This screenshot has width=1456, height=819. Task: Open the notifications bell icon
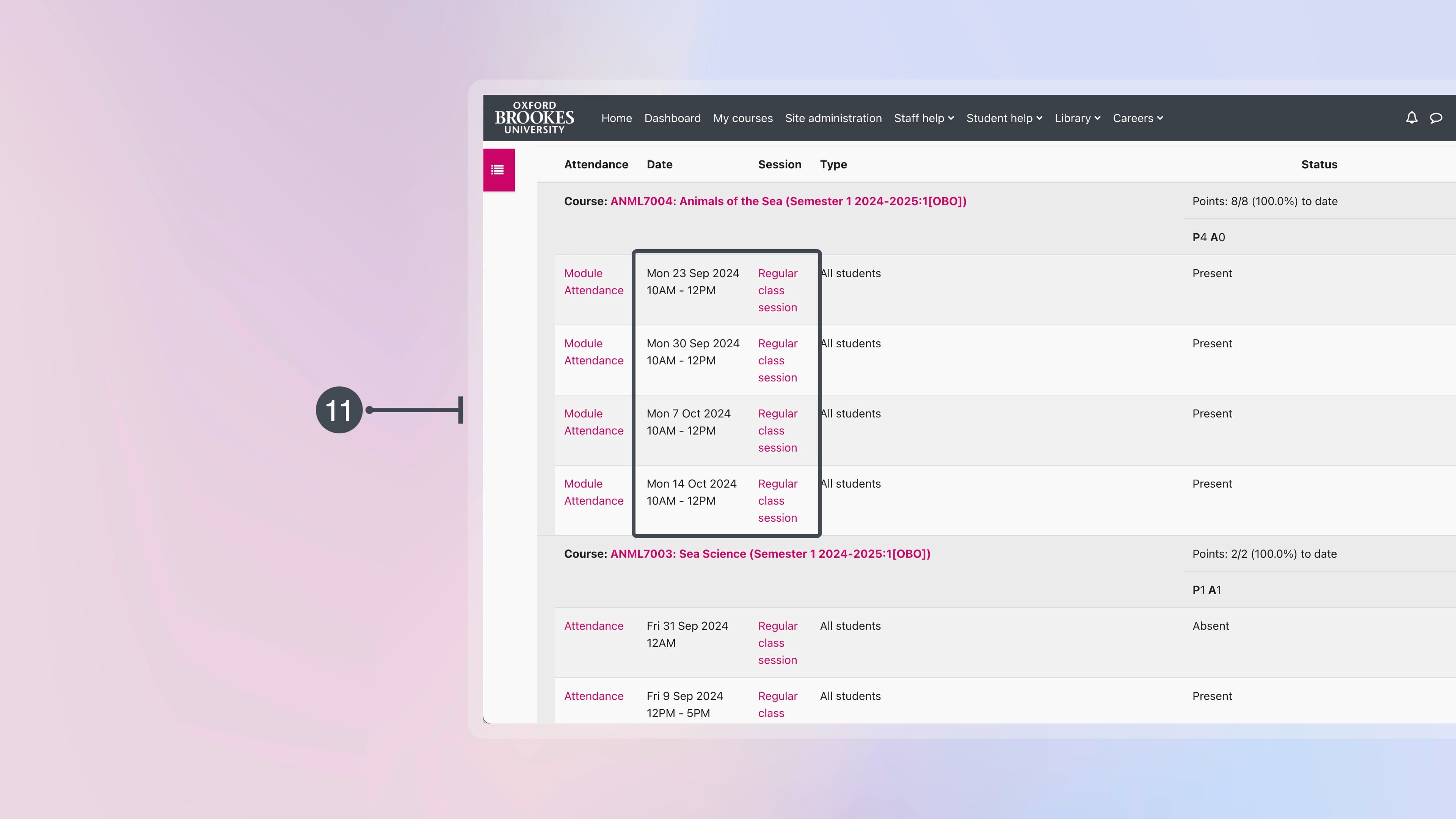point(1411,118)
